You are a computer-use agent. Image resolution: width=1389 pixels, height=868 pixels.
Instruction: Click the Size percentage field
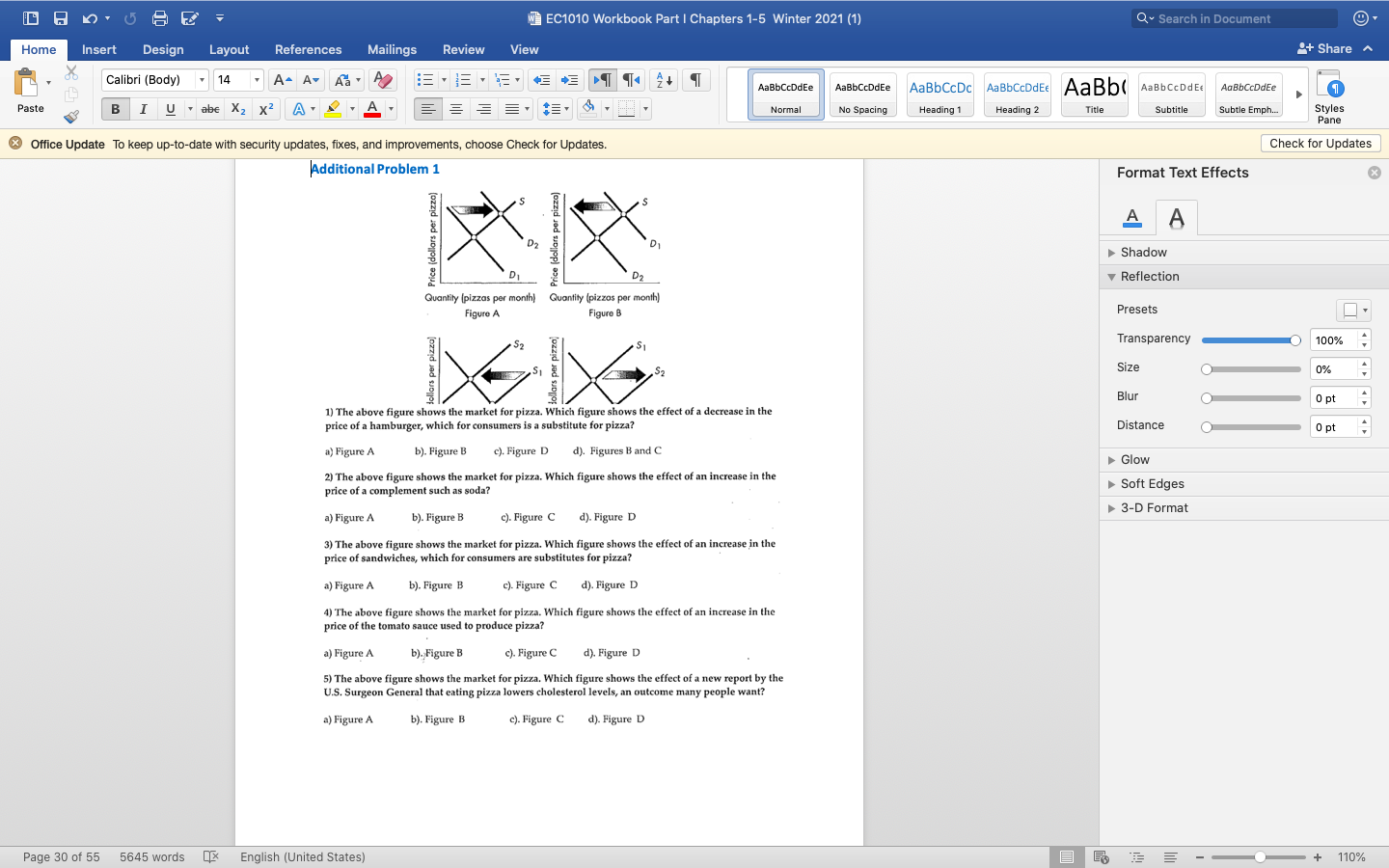pos(1335,369)
